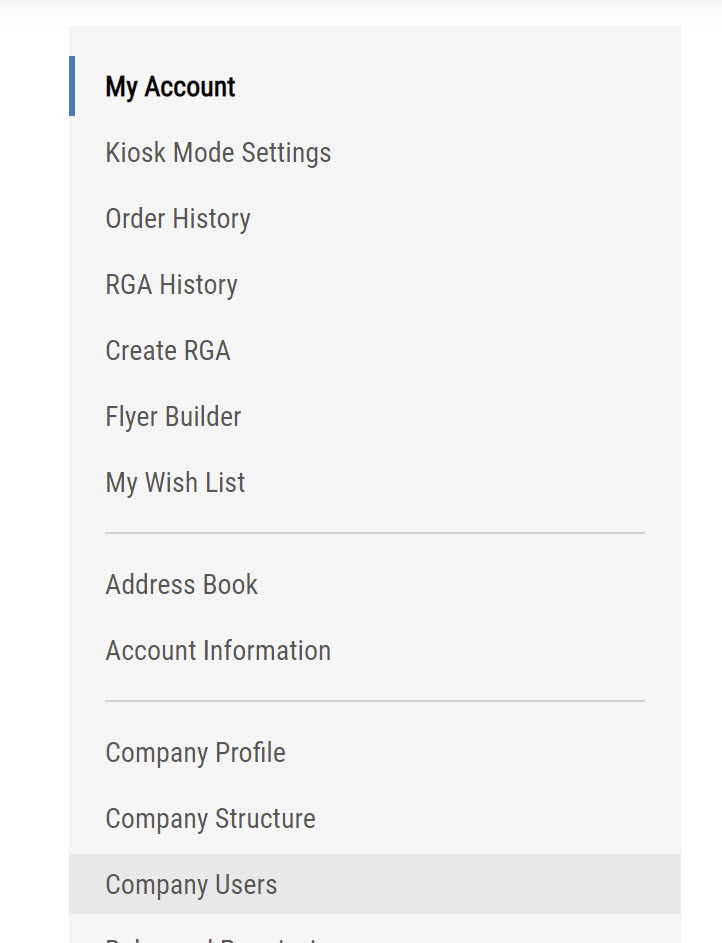Open Address Book under the divider

(181, 585)
